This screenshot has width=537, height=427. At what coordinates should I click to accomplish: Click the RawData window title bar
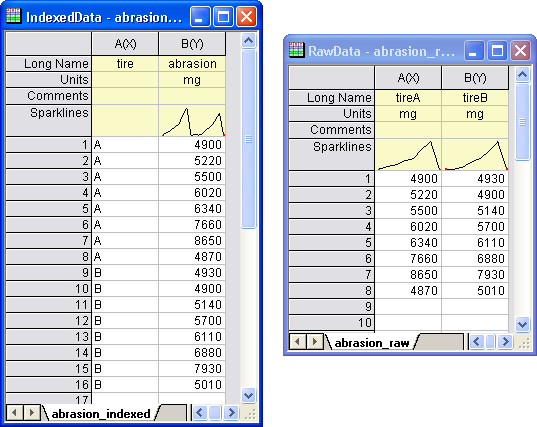[x=382, y=51]
